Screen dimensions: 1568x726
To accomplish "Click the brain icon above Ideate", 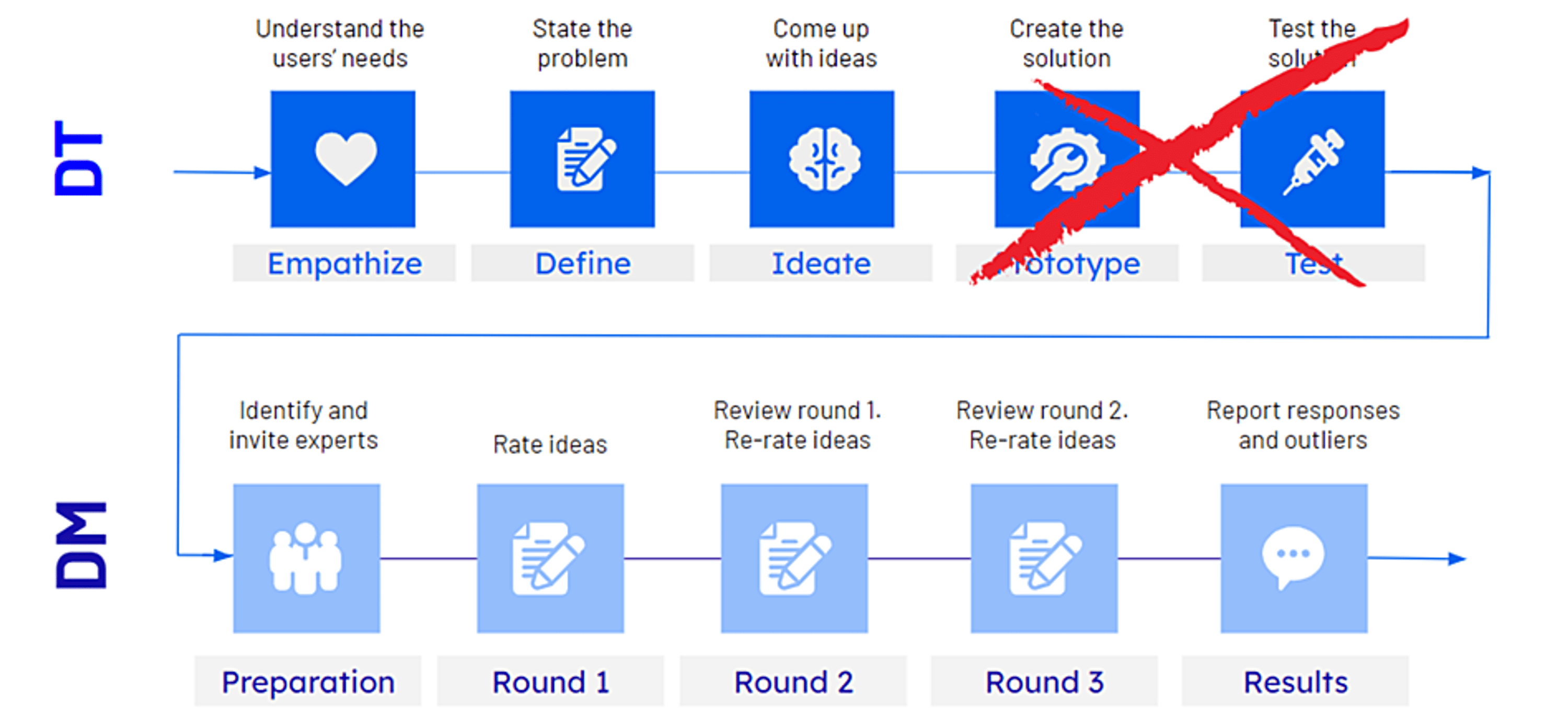I will coord(825,159).
